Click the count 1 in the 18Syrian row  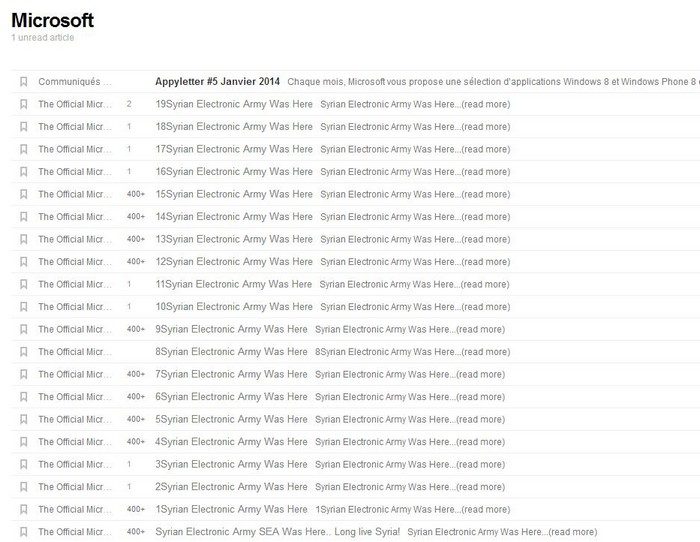click(129, 127)
